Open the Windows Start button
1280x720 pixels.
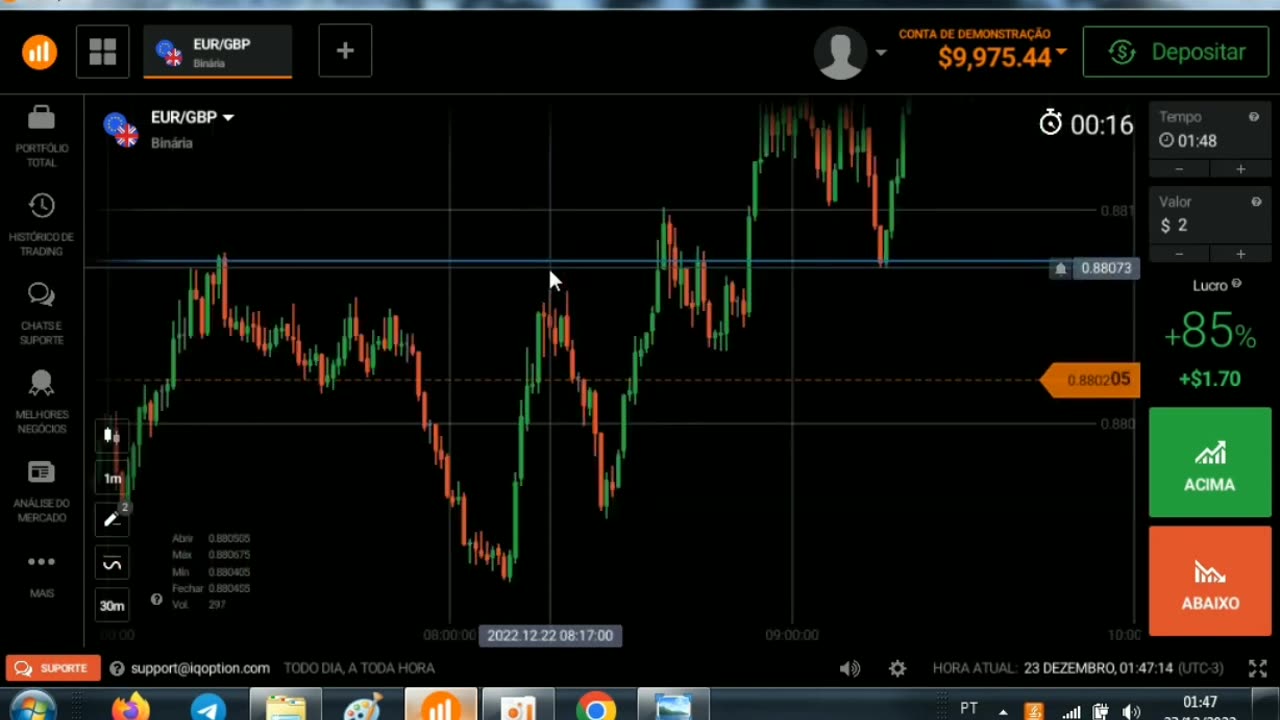(x=33, y=709)
